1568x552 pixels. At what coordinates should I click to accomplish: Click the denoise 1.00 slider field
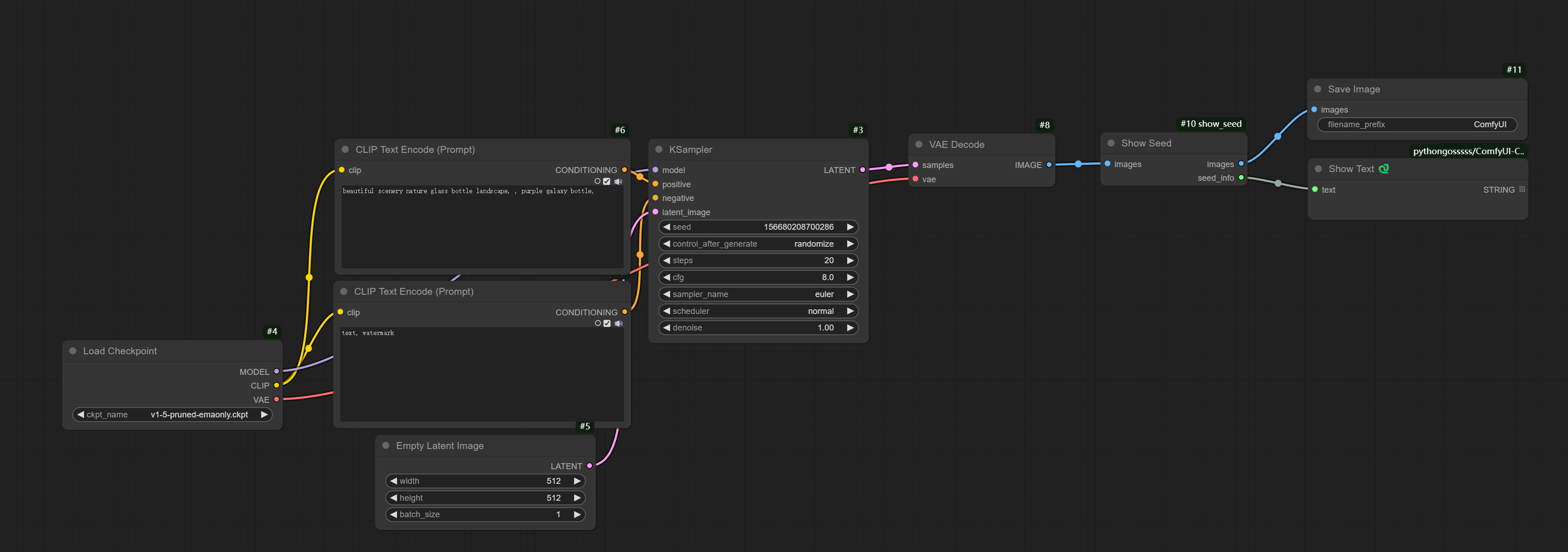pyautogui.click(x=758, y=327)
